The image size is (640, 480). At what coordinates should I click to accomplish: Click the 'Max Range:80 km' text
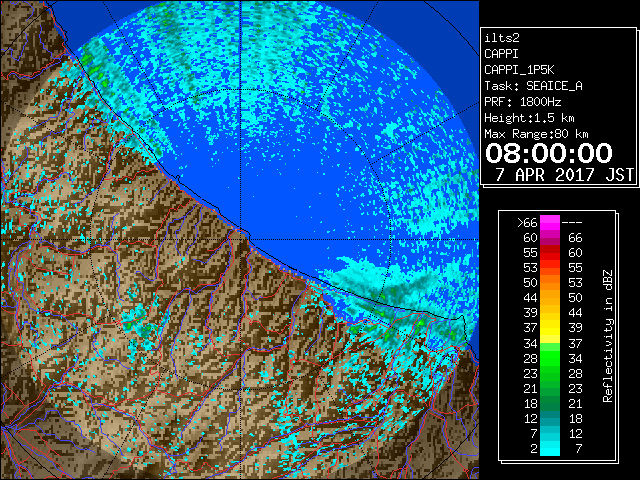pyautogui.click(x=536, y=134)
